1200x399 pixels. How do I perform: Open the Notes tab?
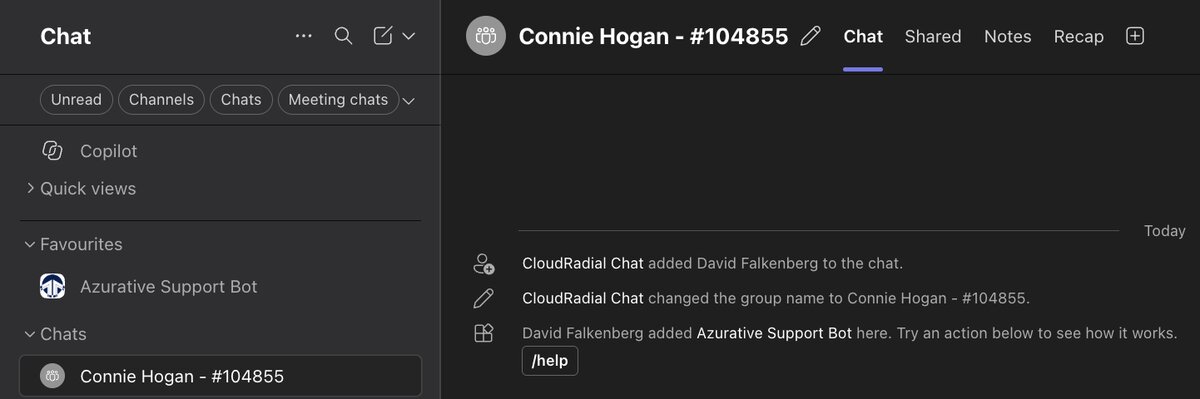tap(1007, 36)
